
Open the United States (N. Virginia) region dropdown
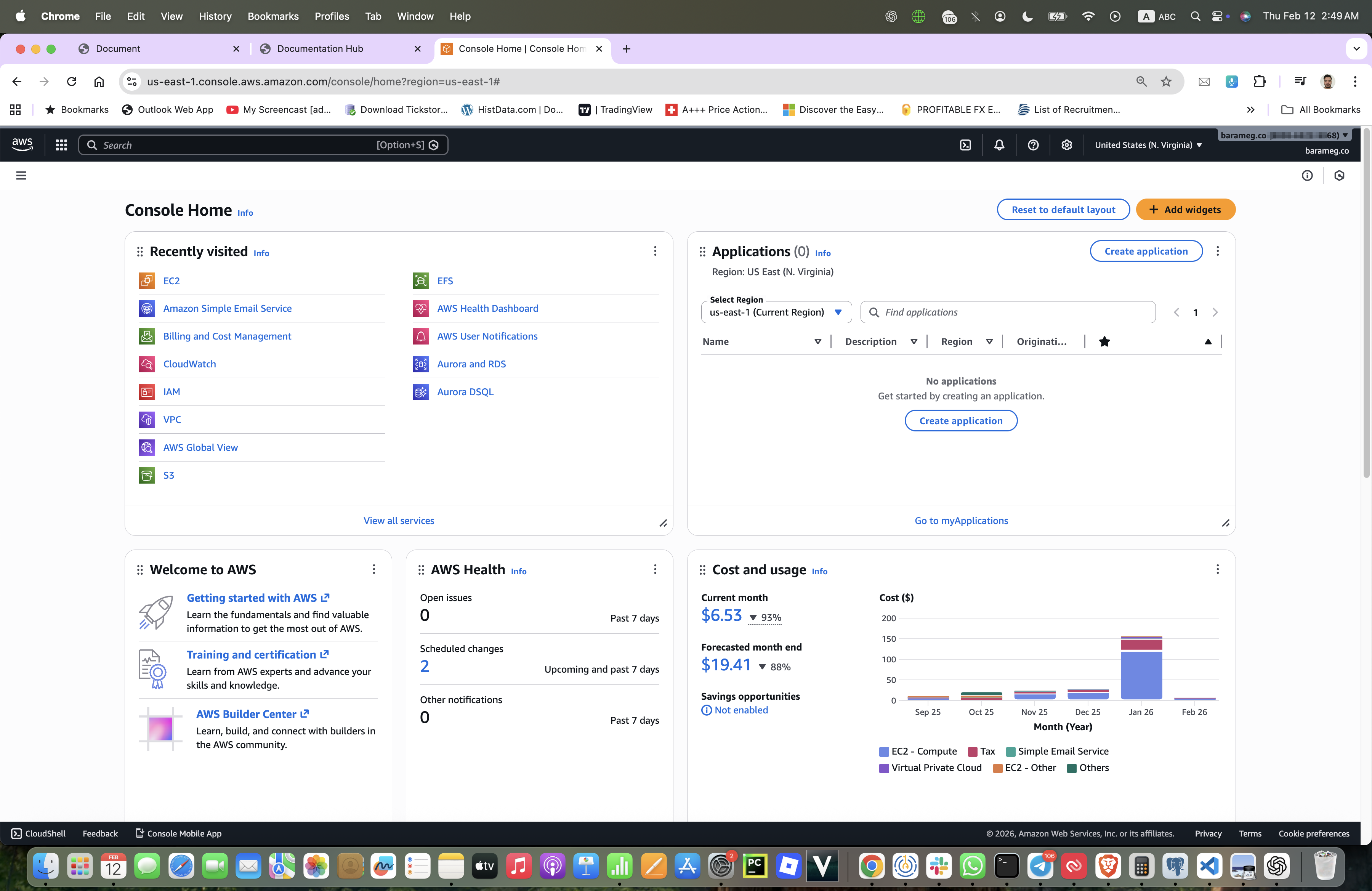pos(1148,145)
